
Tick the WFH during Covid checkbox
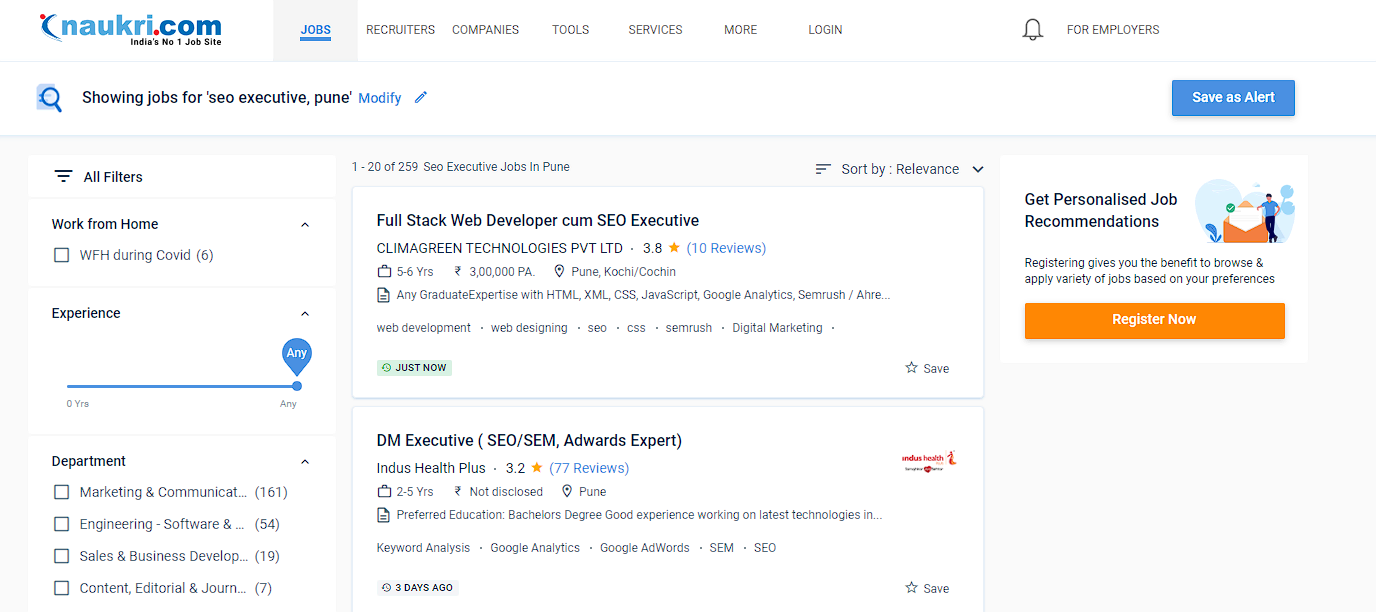[62, 255]
